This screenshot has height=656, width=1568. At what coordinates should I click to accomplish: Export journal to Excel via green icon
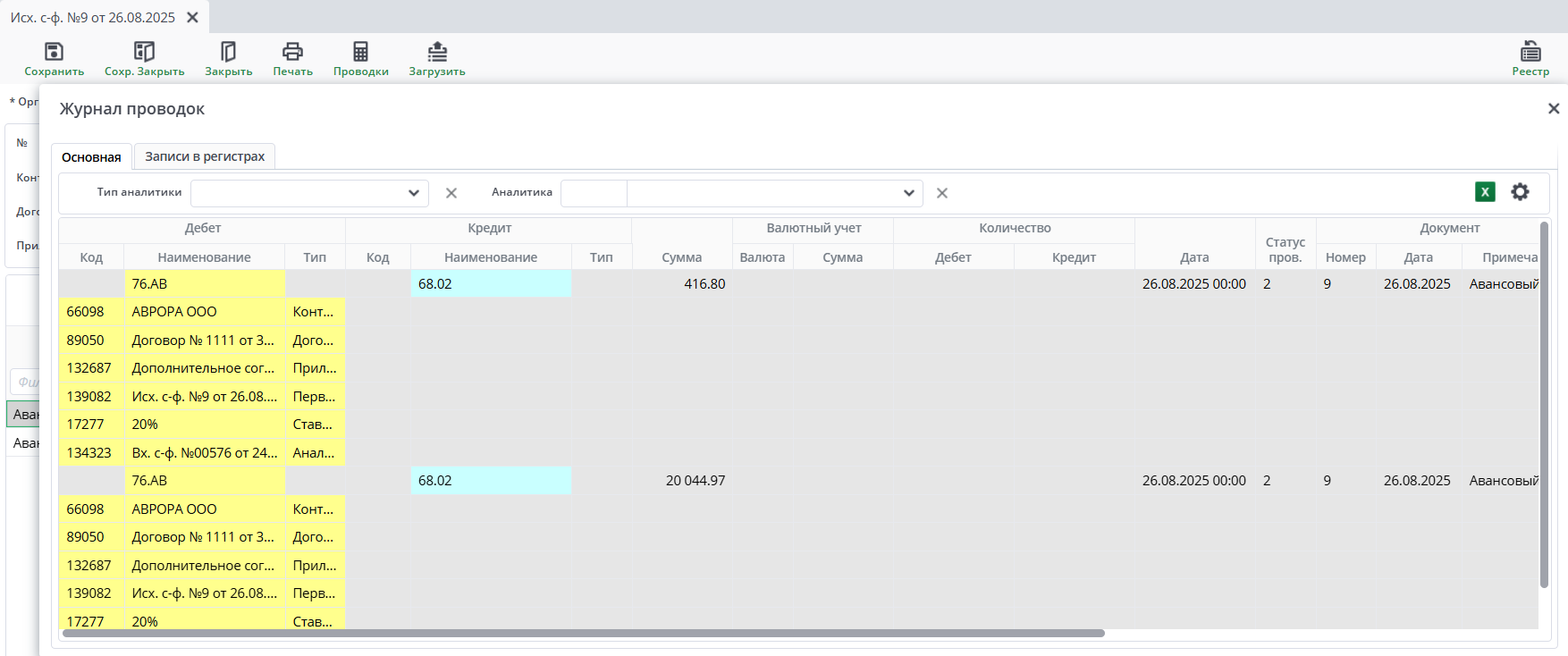point(1485,192)
